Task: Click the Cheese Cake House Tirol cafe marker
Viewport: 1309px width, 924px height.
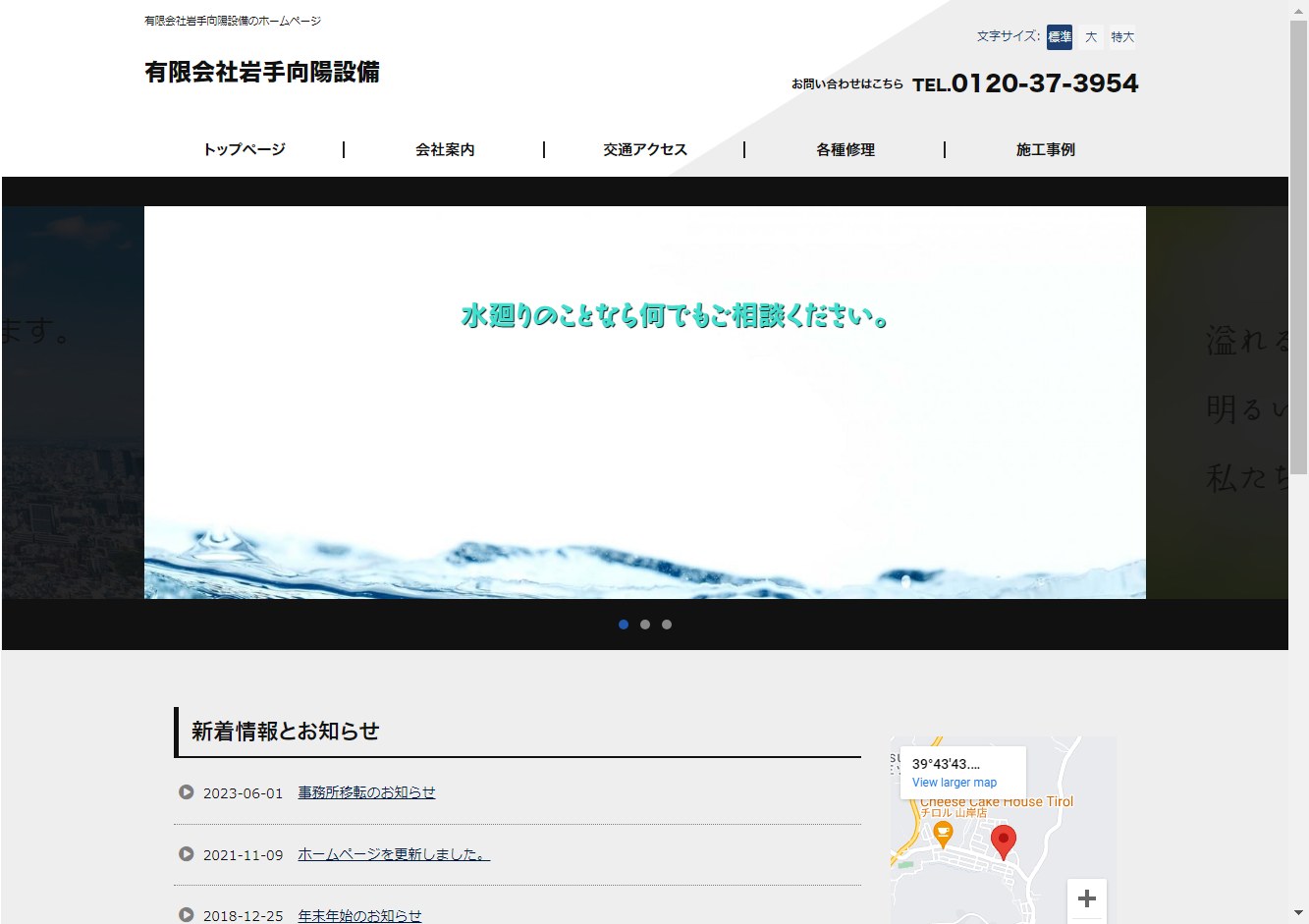Action: [943, 835]
